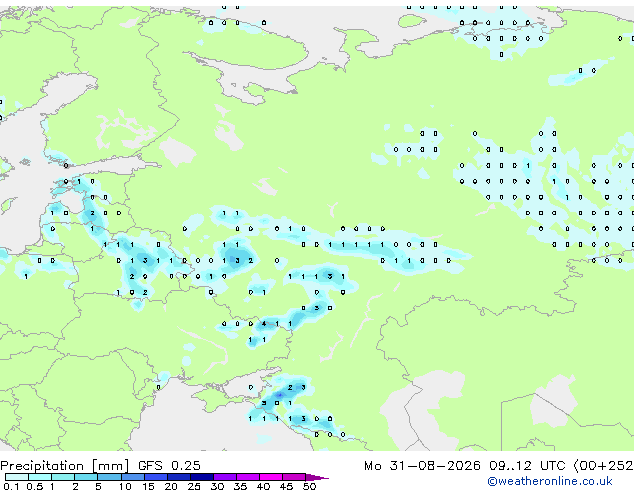Click the '0.25' model resolution value
The width and height of the screenshot is (634, 490).
click(186, 466)
